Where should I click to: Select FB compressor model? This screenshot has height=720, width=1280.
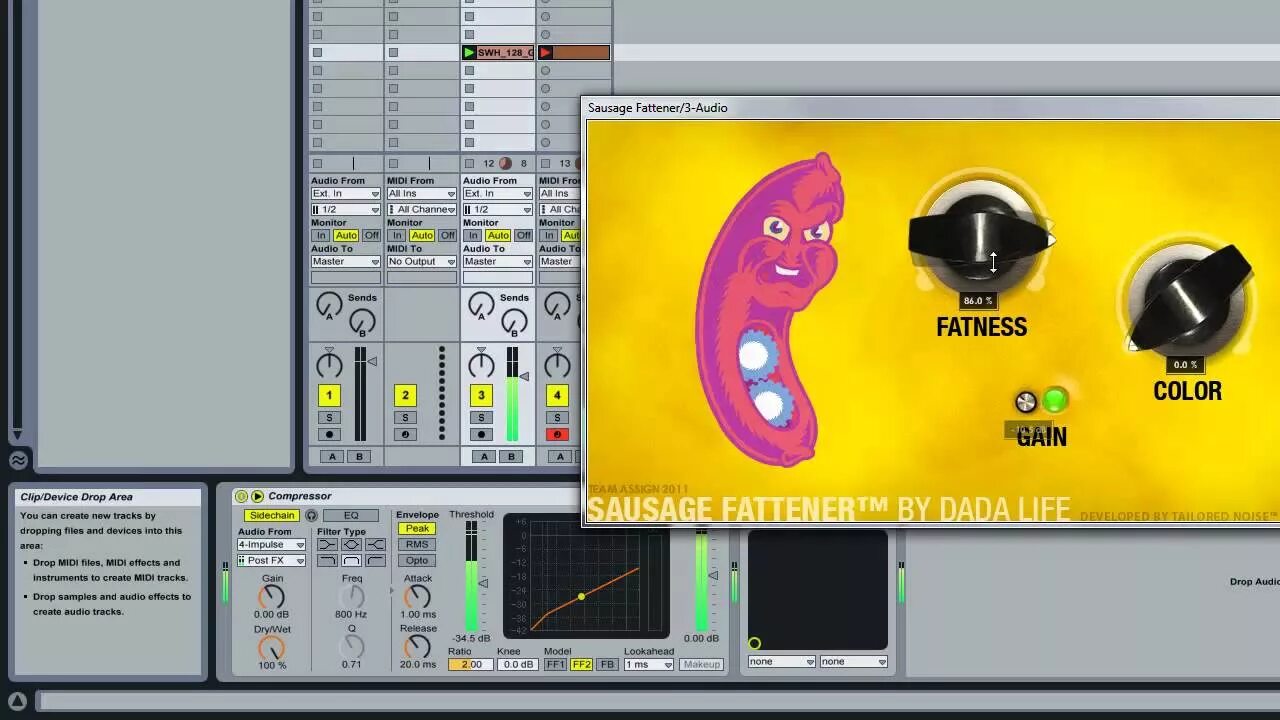tap(606, 665)
